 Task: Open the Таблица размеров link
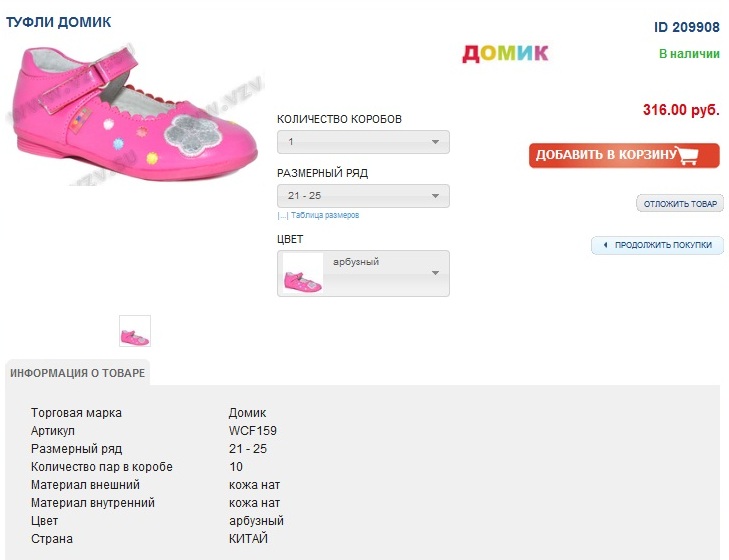(x=325, y=215)
